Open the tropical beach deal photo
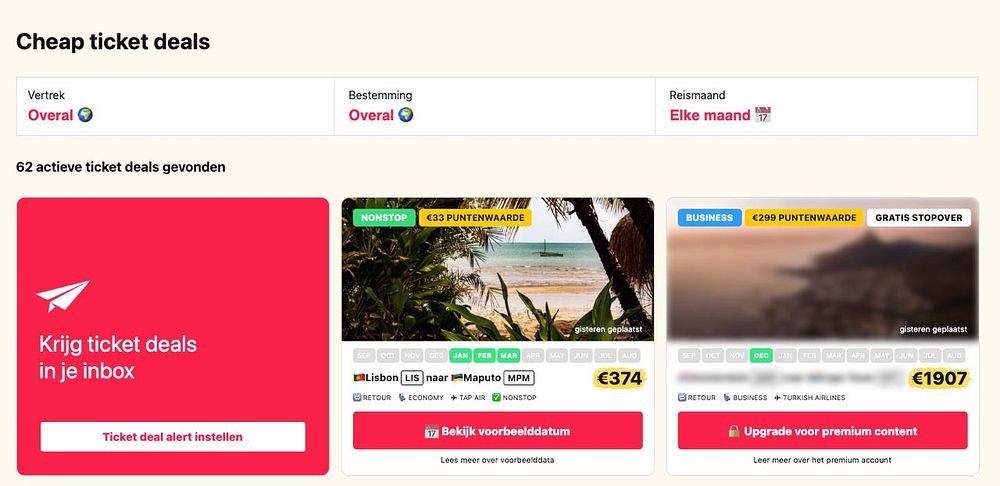The image size is (1000, 486). [497, 269]
